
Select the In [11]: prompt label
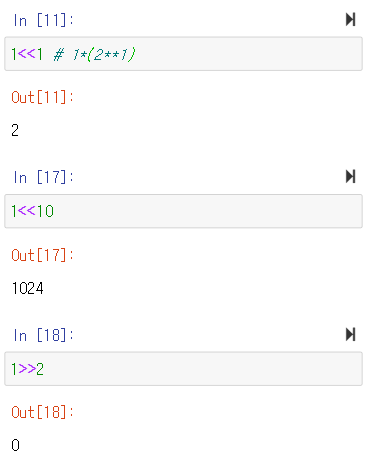click(43, 20)
